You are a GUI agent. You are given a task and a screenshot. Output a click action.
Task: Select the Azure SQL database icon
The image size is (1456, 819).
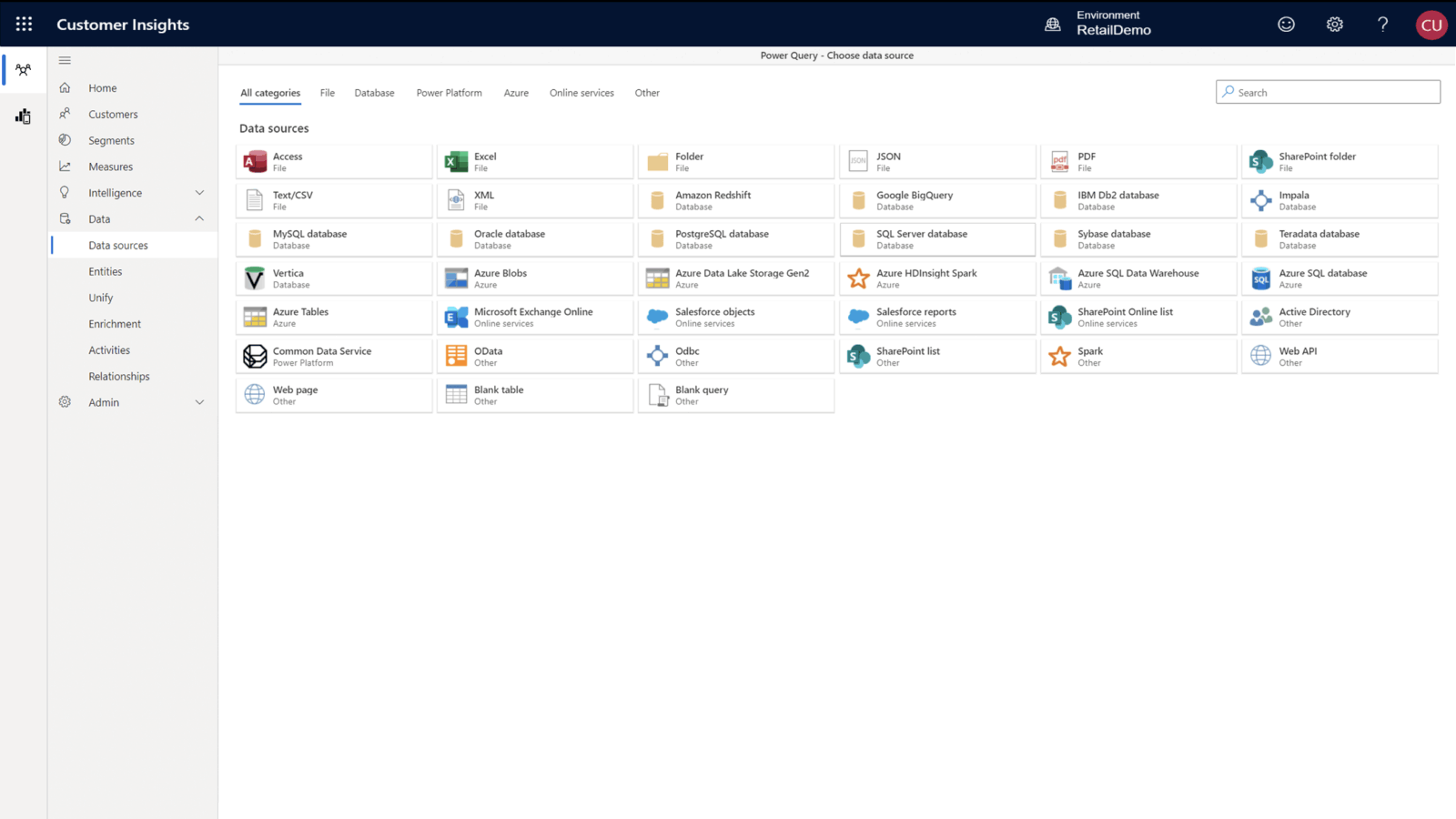pos(1260,278)
